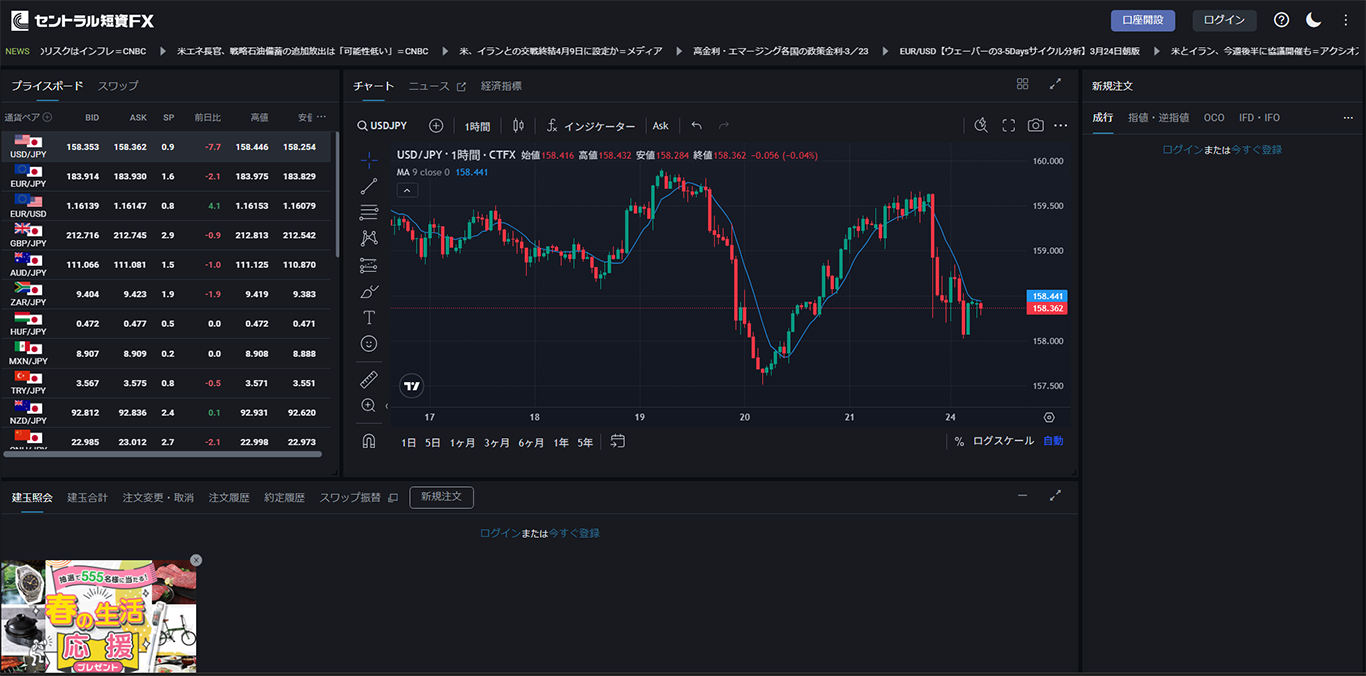1366x676 pixels.
Task: Collapse the MA indicator legend
Action: pyautogui.click(x=407, y=190)
